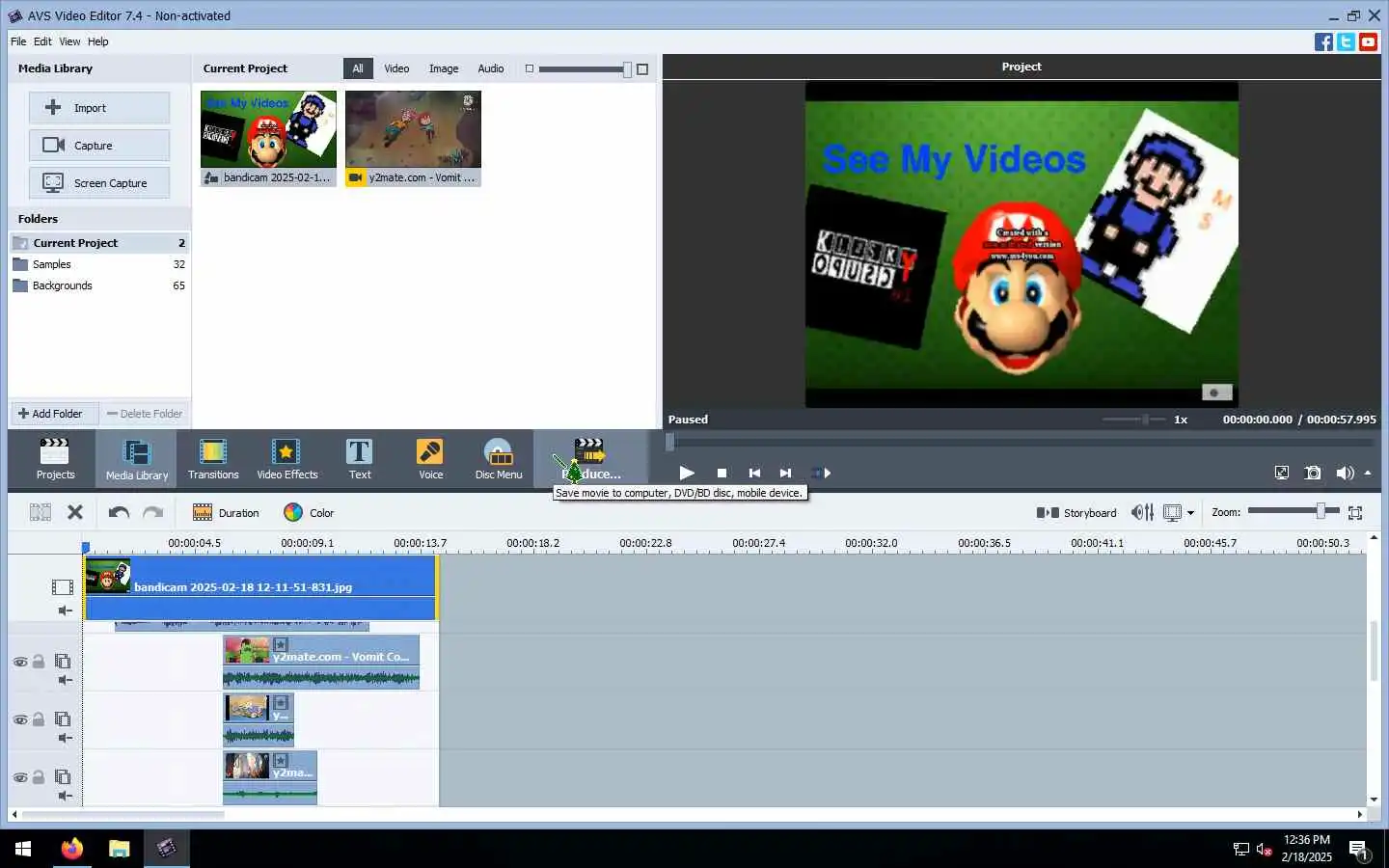Select the Media Library toolbar icon
1389x868 pixels.
[137, 458]
